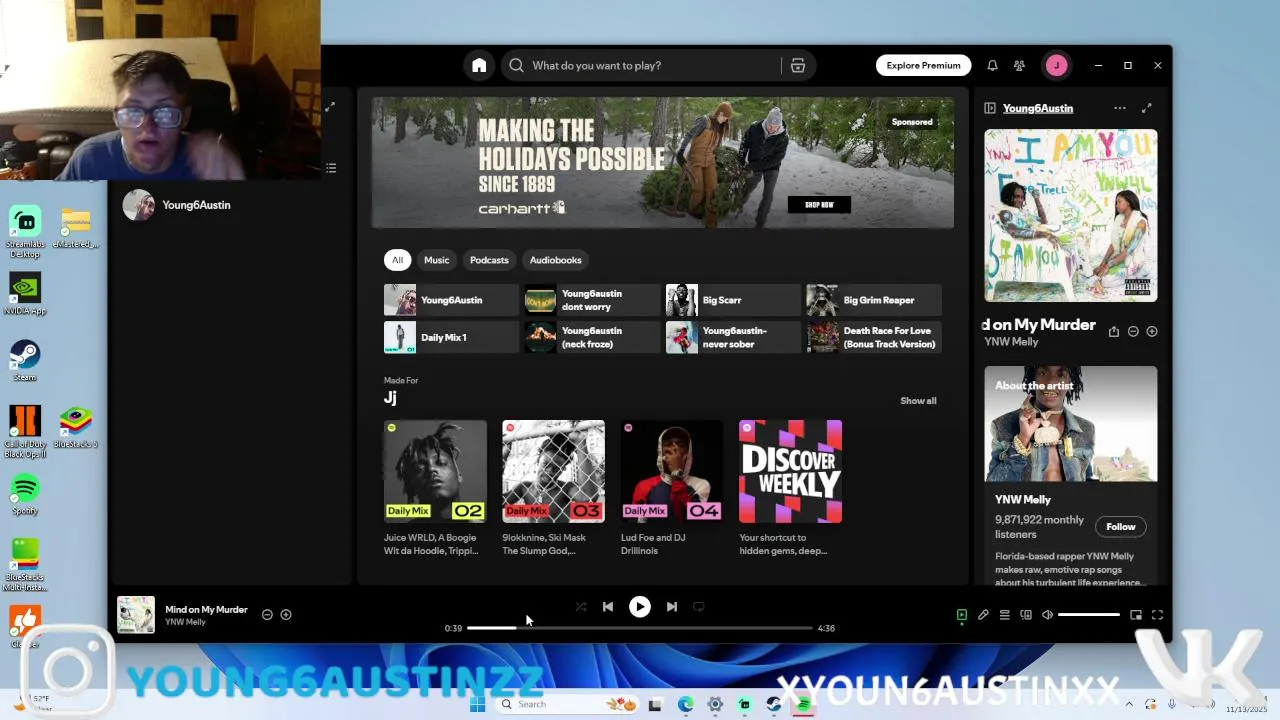Open the bottom bar album art thumbnail
This screenshot has height=720, width=1280.
(136, 615)
